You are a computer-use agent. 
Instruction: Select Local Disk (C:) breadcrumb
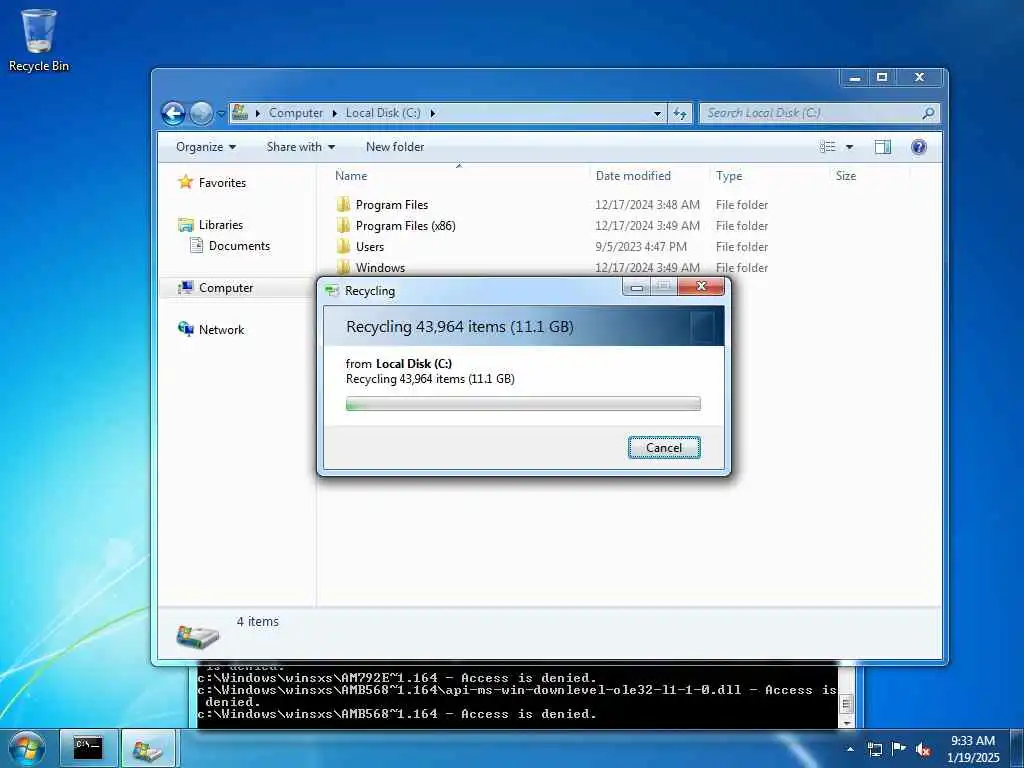(383, 113)
